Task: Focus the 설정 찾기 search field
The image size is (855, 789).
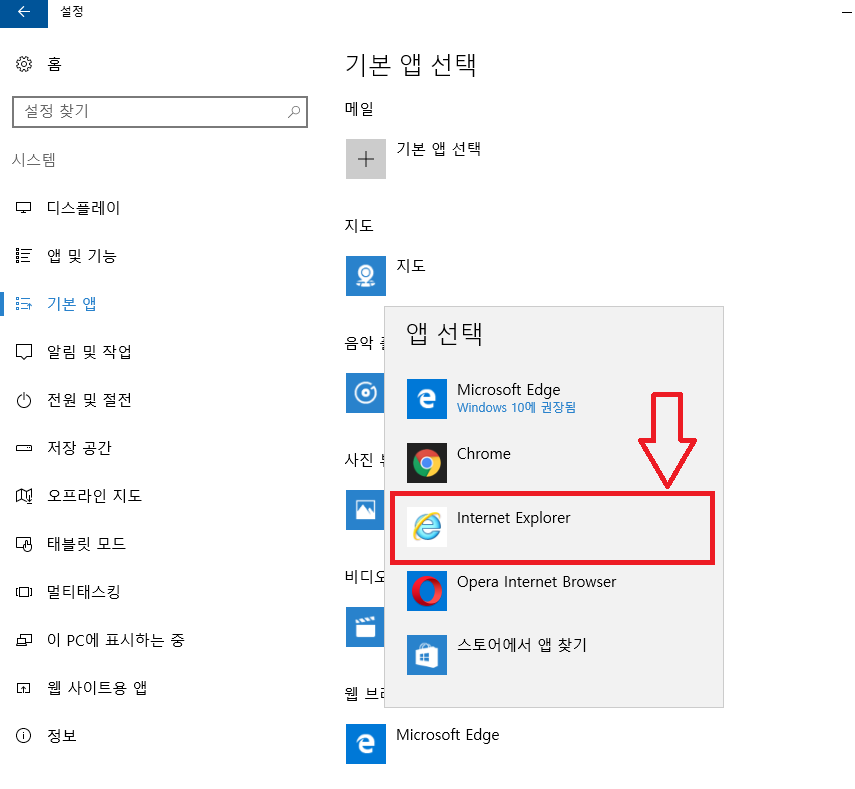Action: pyautogui.click(x=160, y=112)
